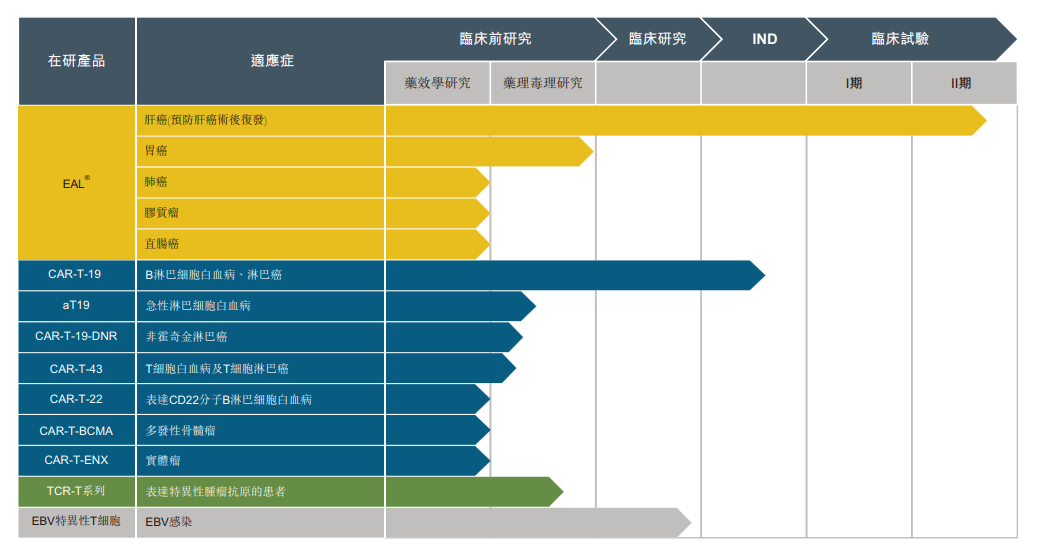The height and width of the screenshot is (556, 1049).
Task: Click the CAR-T-BCMA product cell
Action: pos(77,430)
